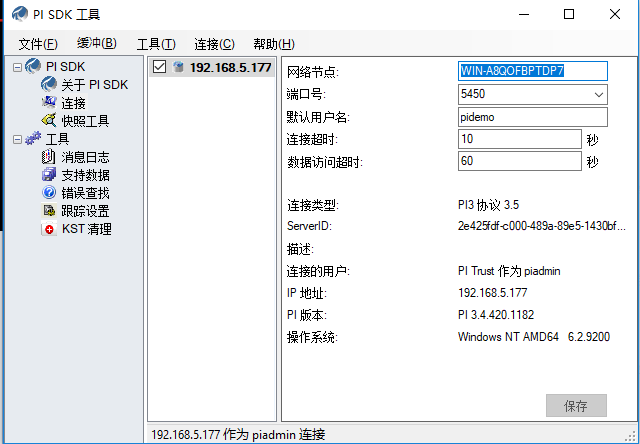Image resolution: width=640 pixels, height=444 pixels.
Task: Click the 连接超时 field showing 10
Action: [x=520, y=139]
